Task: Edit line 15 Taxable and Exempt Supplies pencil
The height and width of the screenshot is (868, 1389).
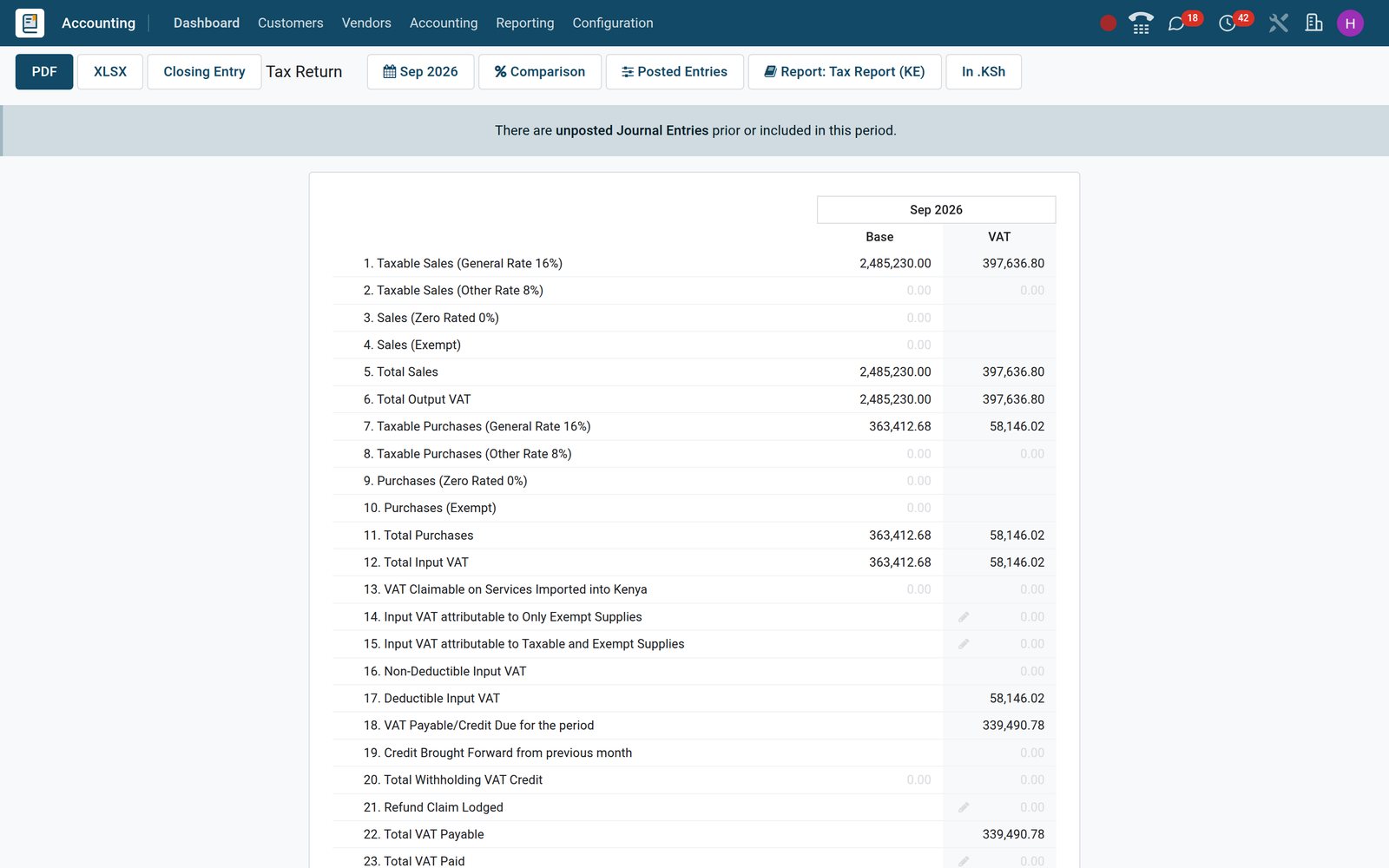Action: click(x=964, y=644)
